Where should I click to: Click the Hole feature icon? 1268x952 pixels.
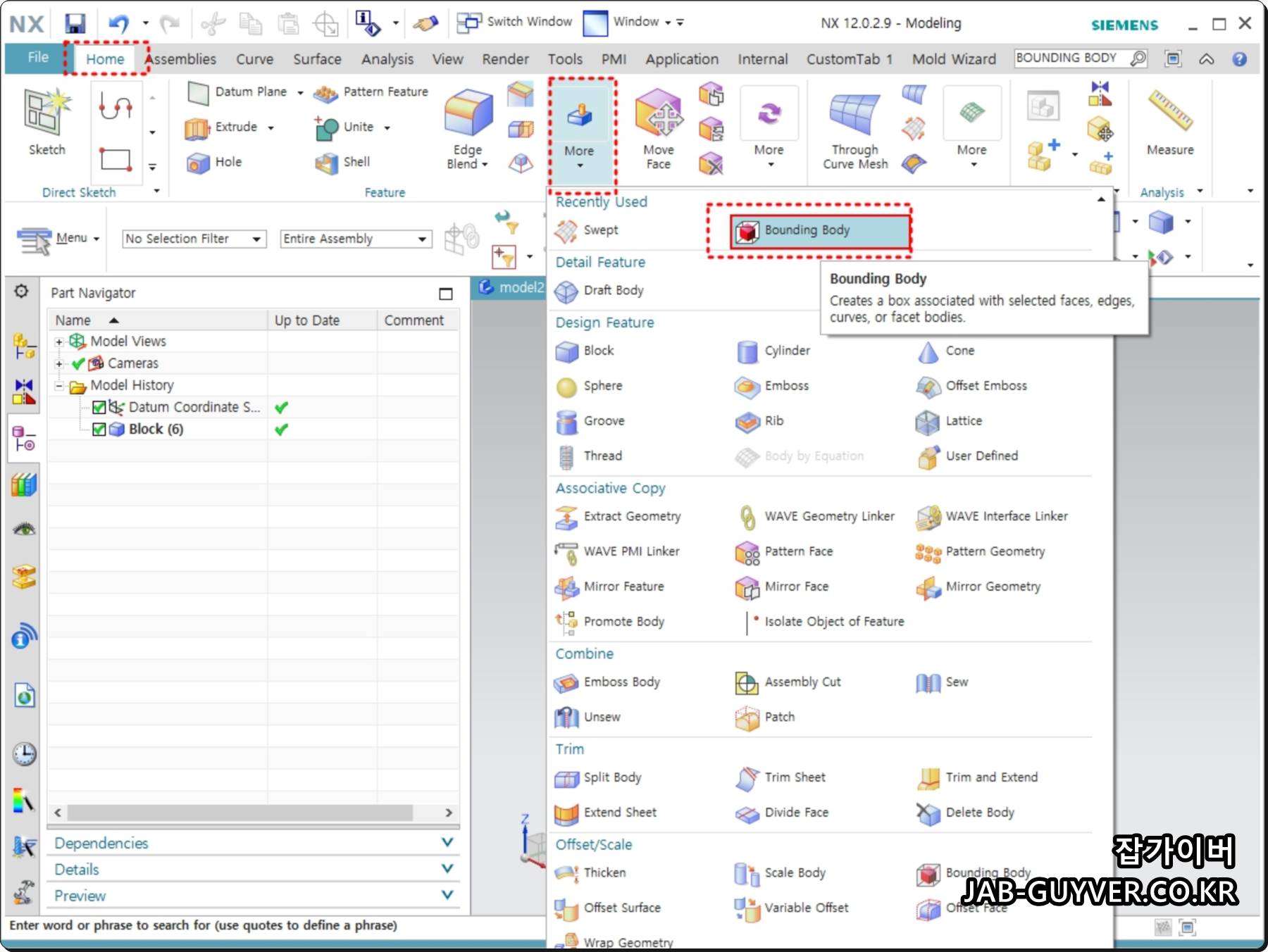click(x=197, y=163)
